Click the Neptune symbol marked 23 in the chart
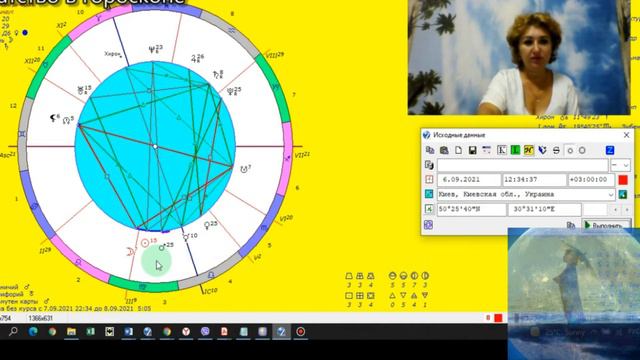The image size is (640, 360). coord(152,50)
